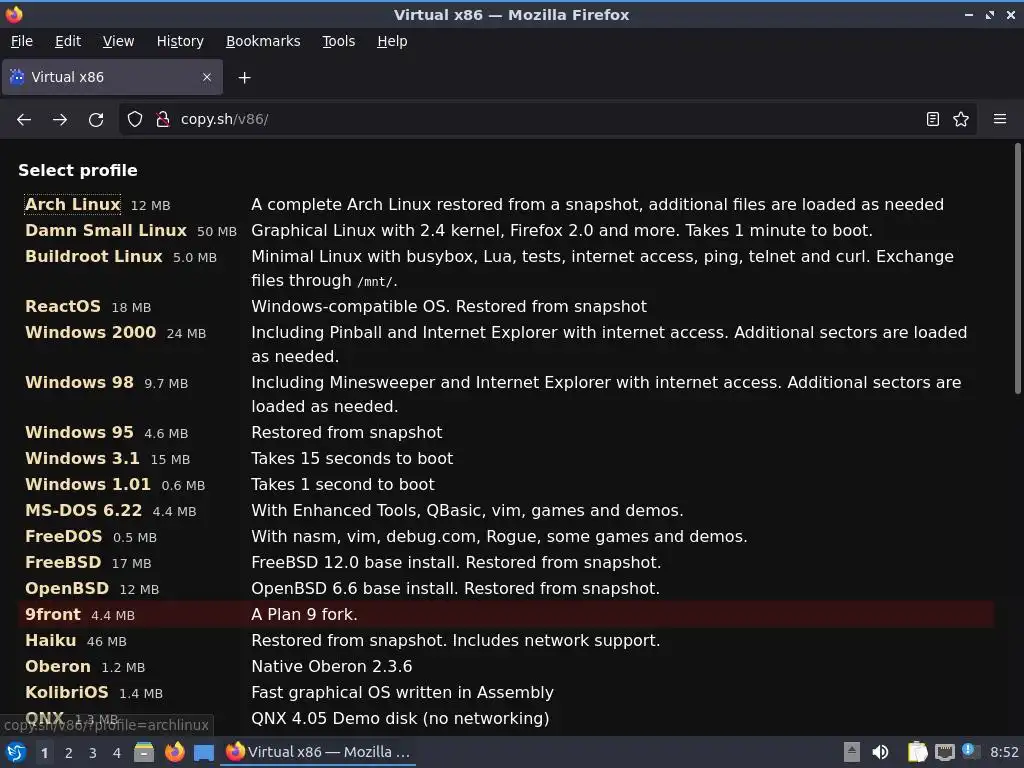Launch the Windows 98 profile
This screenshot has height=768, width=1024.
tap(79, 383)
